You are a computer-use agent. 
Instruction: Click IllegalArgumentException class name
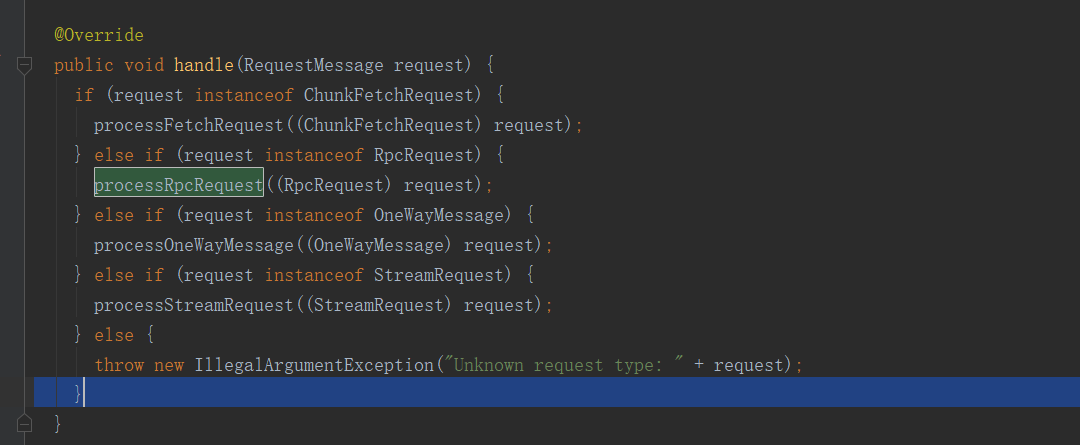point(314,364)
